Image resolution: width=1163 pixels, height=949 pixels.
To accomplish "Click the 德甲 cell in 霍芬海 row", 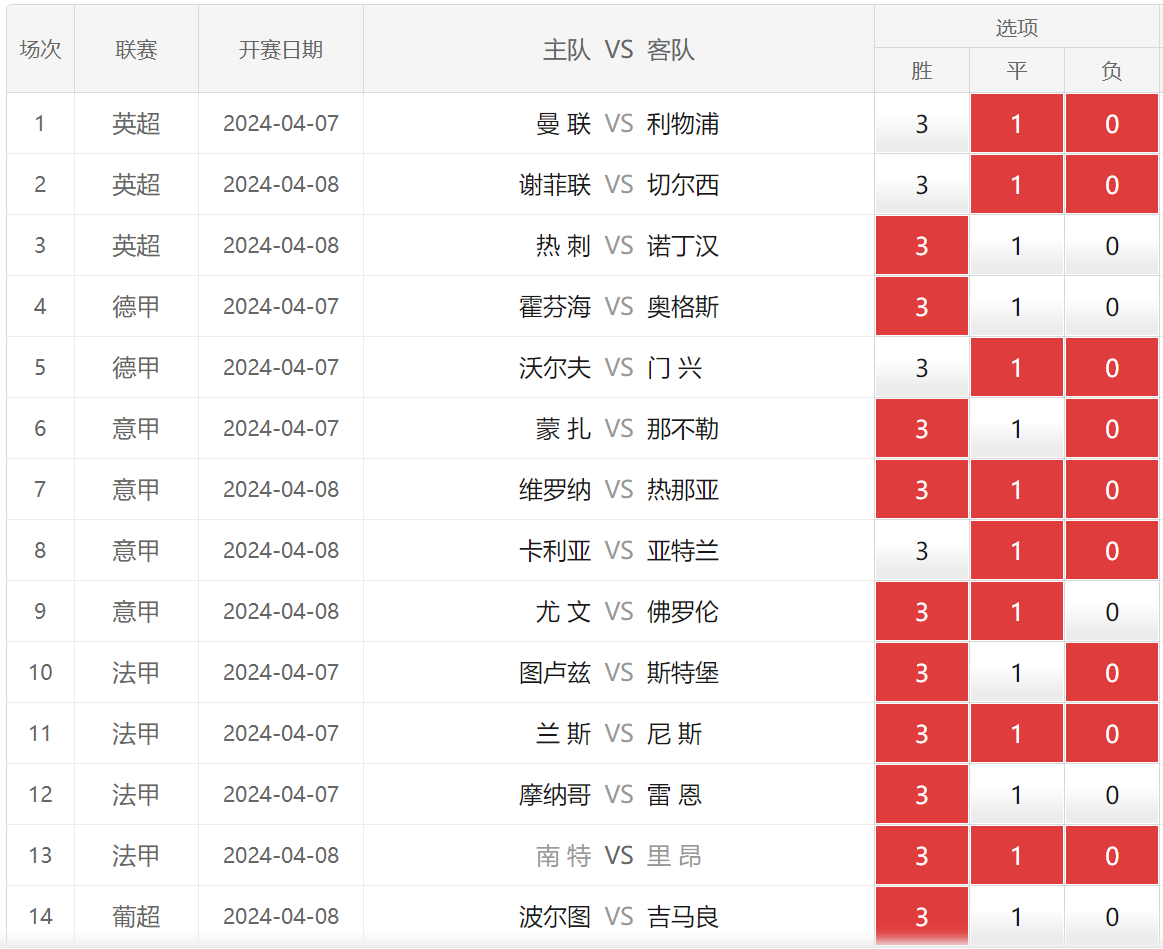I will pos(136,306).
